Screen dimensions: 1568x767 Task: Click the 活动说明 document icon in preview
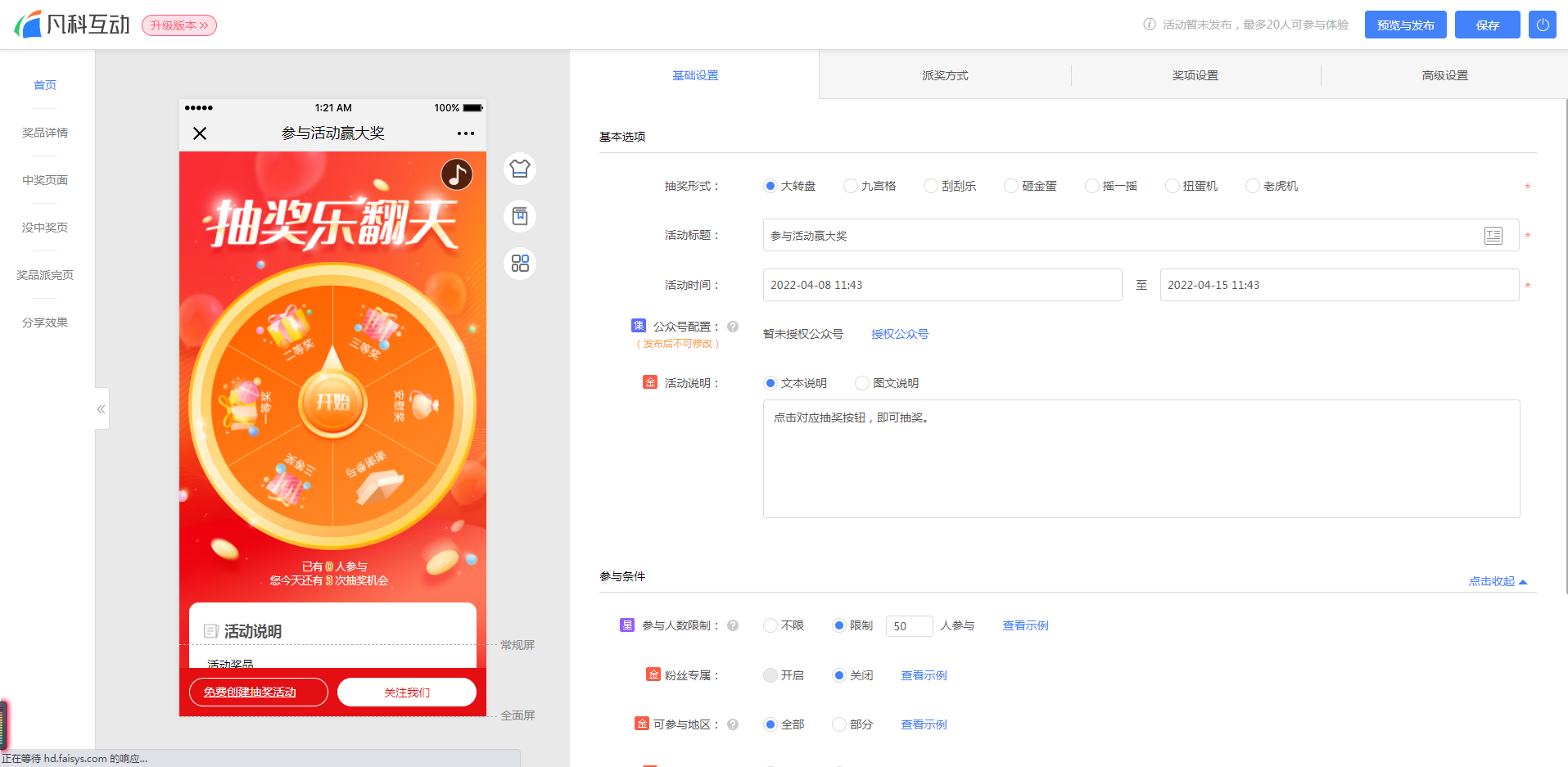coord(211,631)
